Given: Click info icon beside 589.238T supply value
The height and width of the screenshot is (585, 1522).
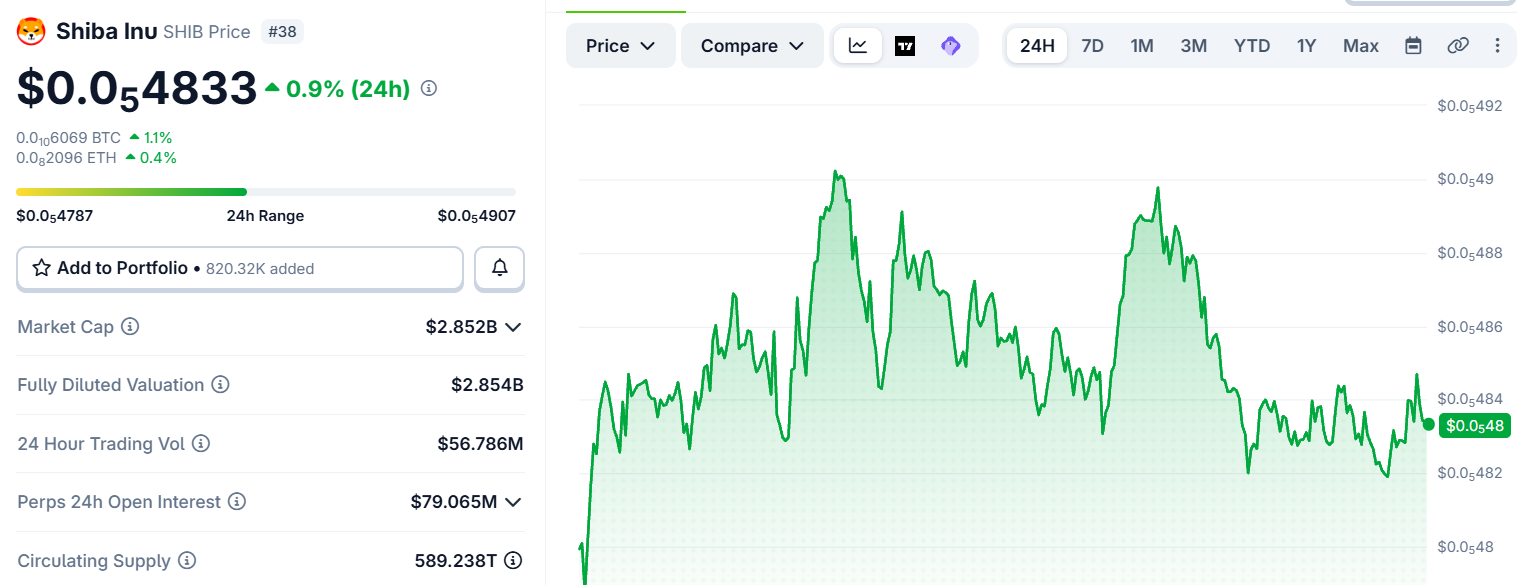Looking at the screenshot, I should (x=513, y=561).
